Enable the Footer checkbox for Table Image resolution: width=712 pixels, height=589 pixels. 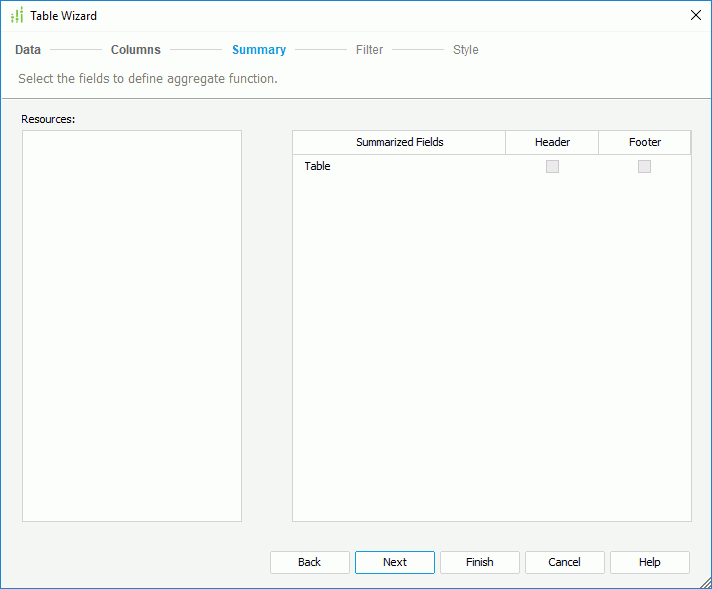coord(644,167)
